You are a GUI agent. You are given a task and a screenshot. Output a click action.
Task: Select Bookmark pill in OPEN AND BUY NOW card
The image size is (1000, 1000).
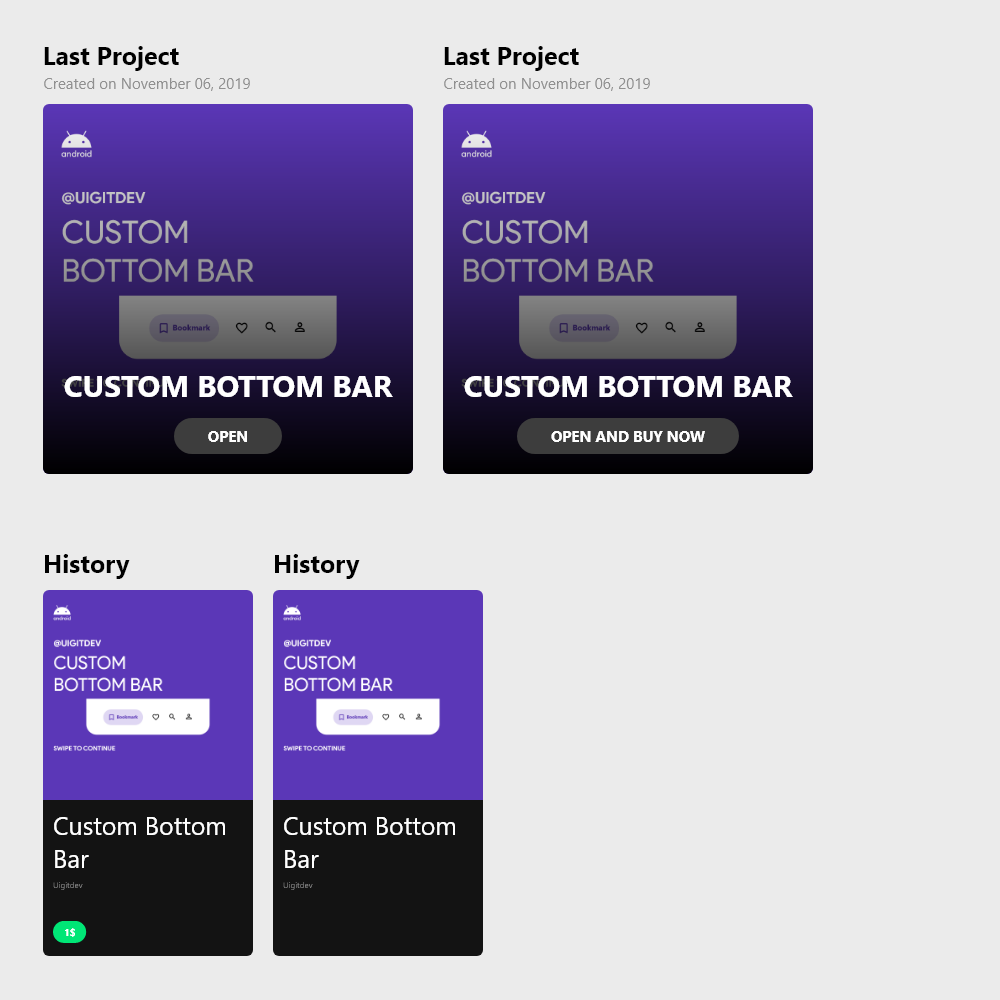tap(584, 328)
